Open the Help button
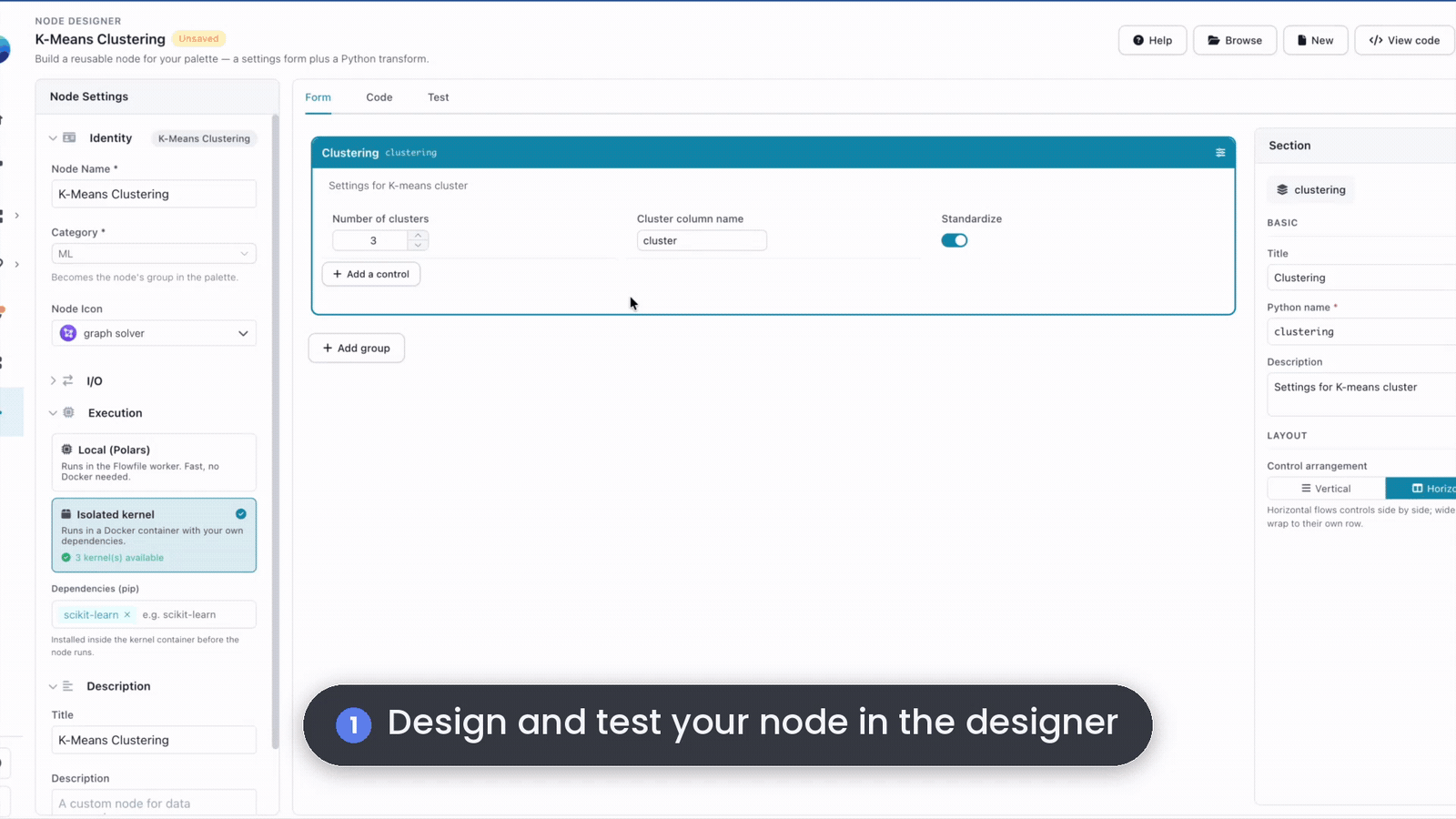This screenshot has width=1456, height=819. point(1152,40)
